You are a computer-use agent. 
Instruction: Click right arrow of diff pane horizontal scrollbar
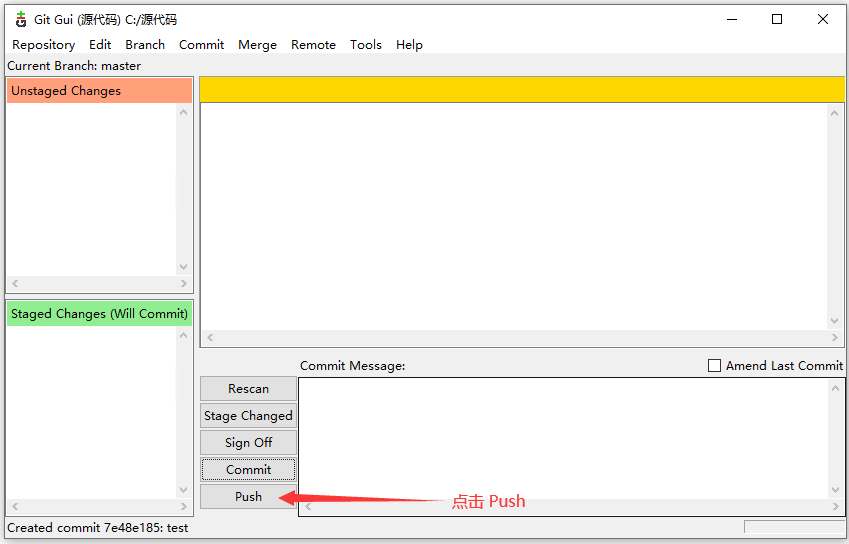[x=834, y=338]
